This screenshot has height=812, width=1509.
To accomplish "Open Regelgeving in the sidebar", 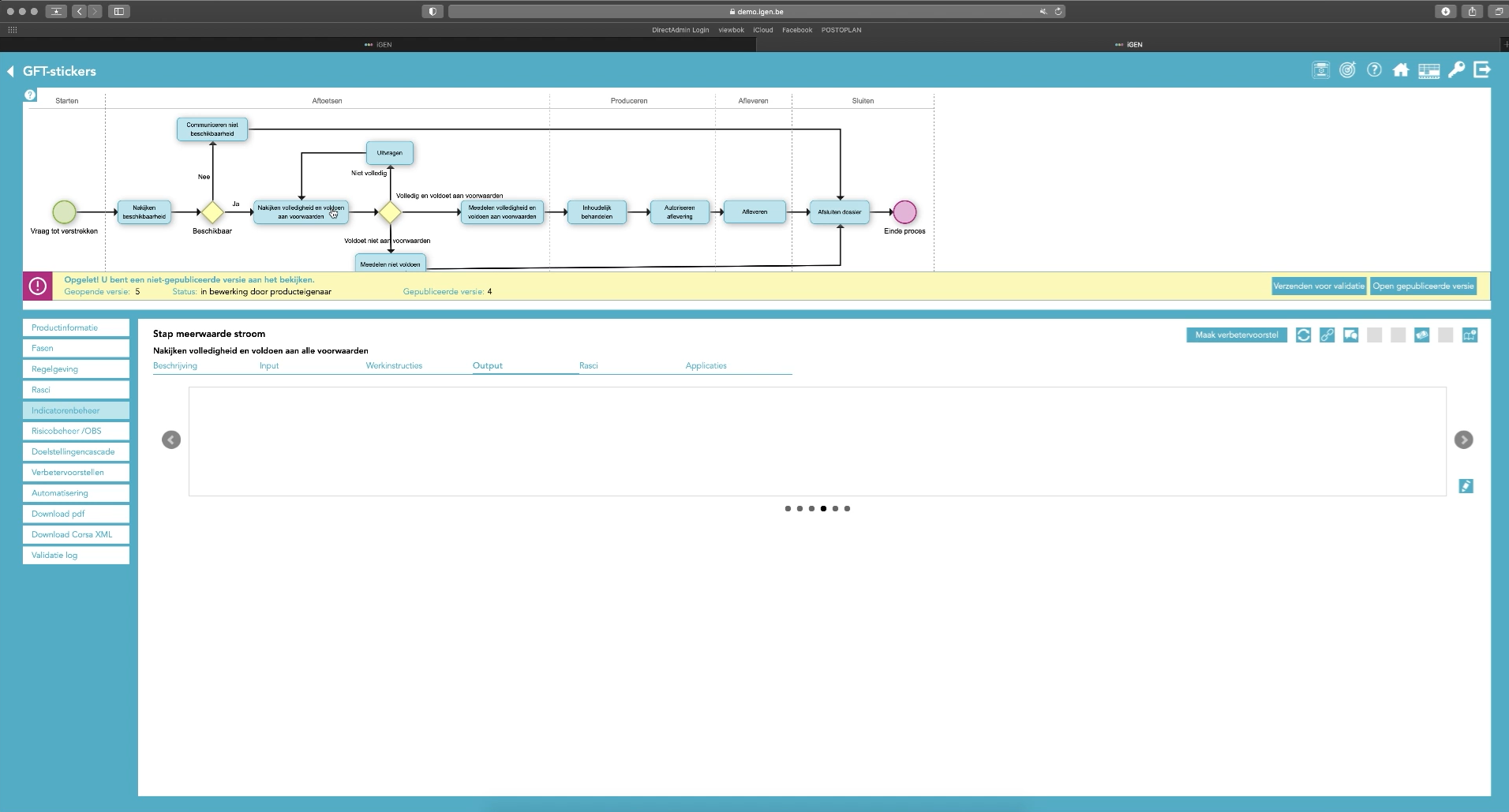I will click(76, 369).
